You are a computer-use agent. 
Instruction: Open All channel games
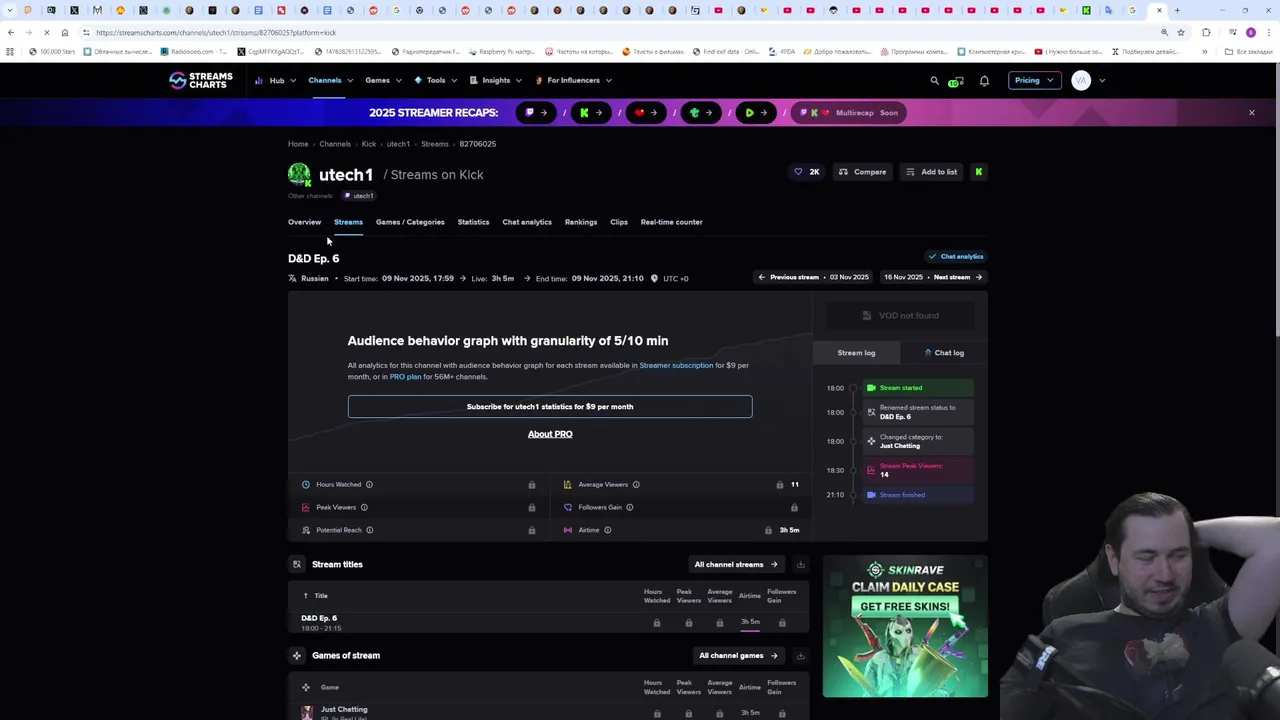[738, 655]
